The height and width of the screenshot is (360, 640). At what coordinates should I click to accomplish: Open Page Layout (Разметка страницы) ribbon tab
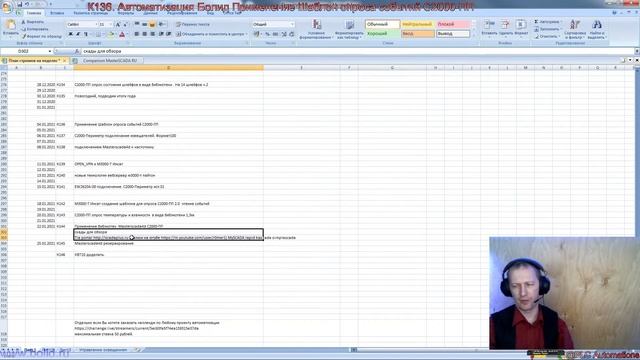[x=91, y=13]
